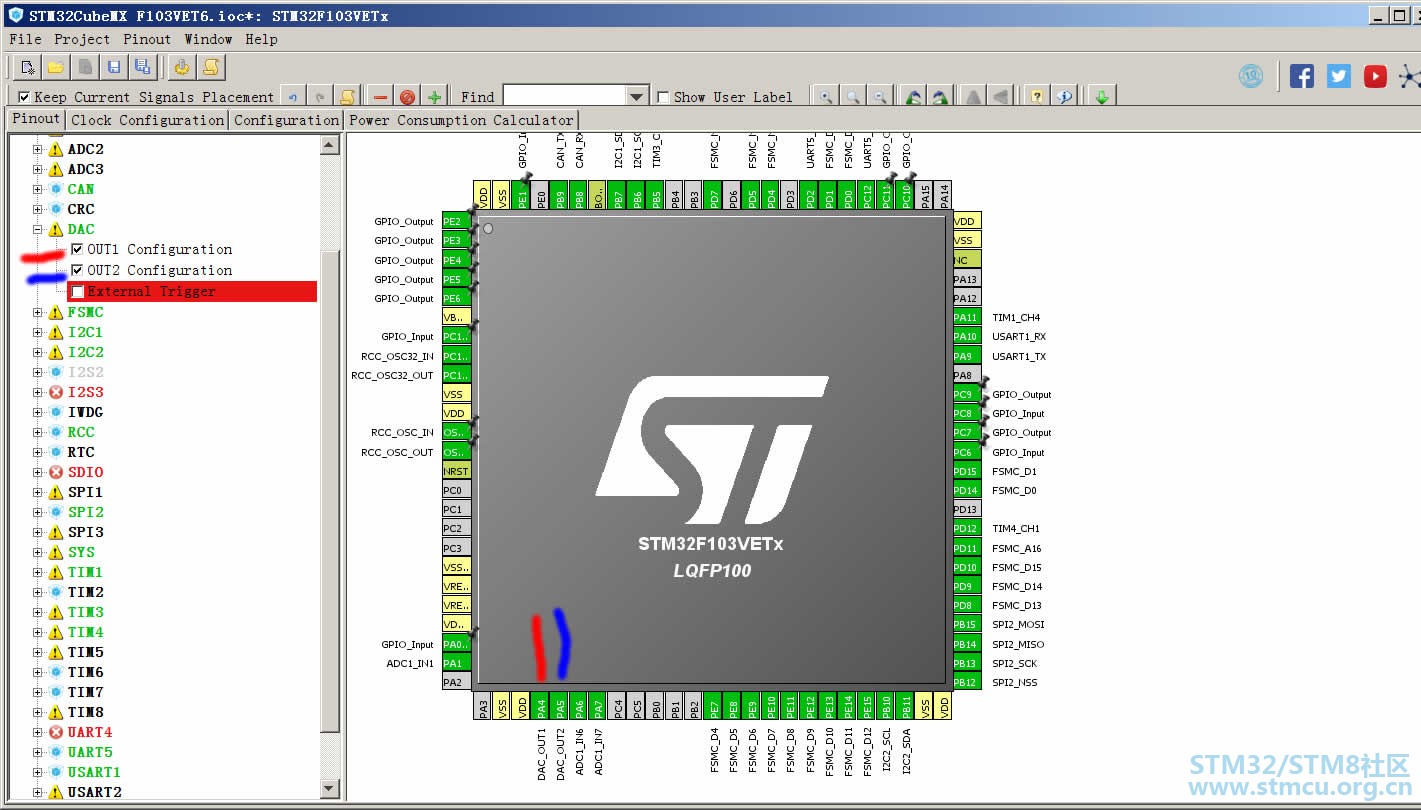This screenshot has width=1421, height=810.
Task: Create a new project with toolbar icon
Action: 28,67
